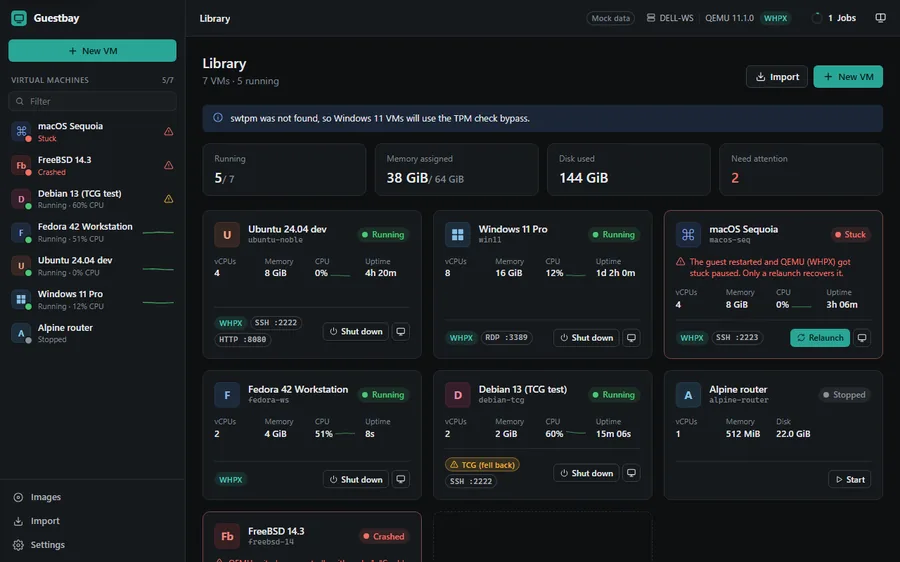900x562 pixels.
Task: Click SSH :2222 tag on Ubuntu card
Action: pyautogui.click(x=276, y=323)
